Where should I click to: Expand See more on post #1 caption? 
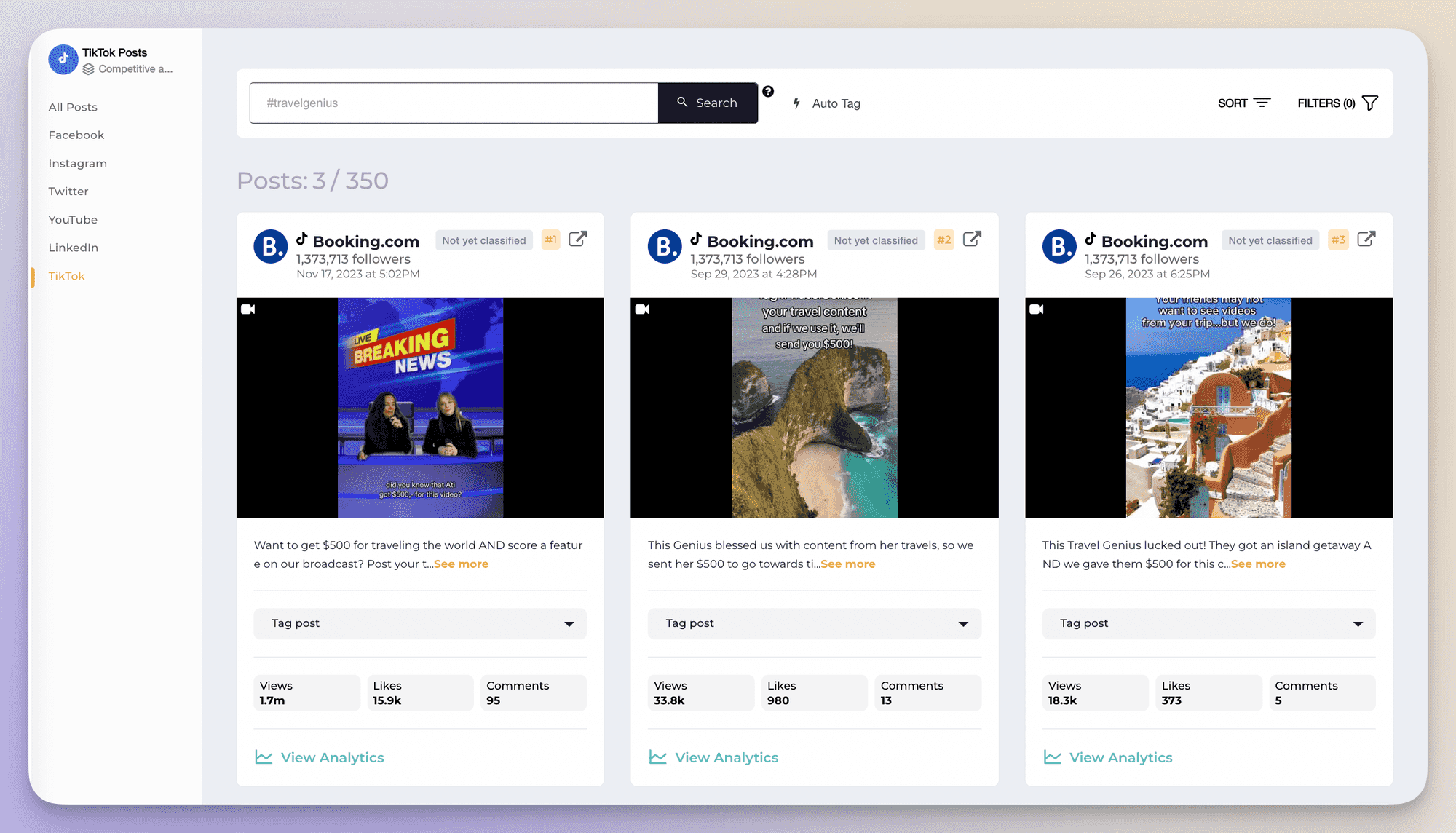(x=461, y=564)
